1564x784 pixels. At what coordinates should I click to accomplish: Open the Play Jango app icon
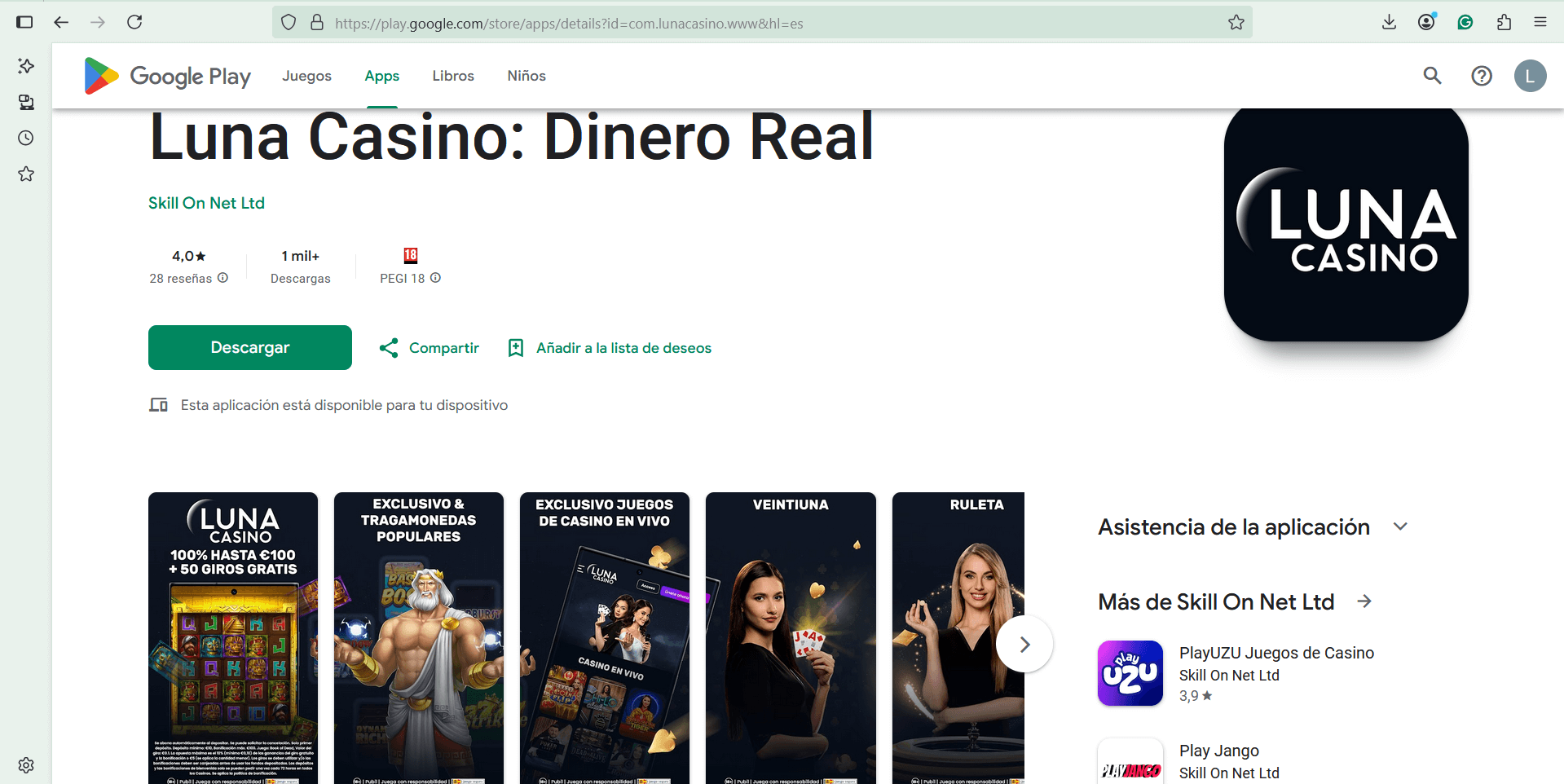(x=1130, y=761)
